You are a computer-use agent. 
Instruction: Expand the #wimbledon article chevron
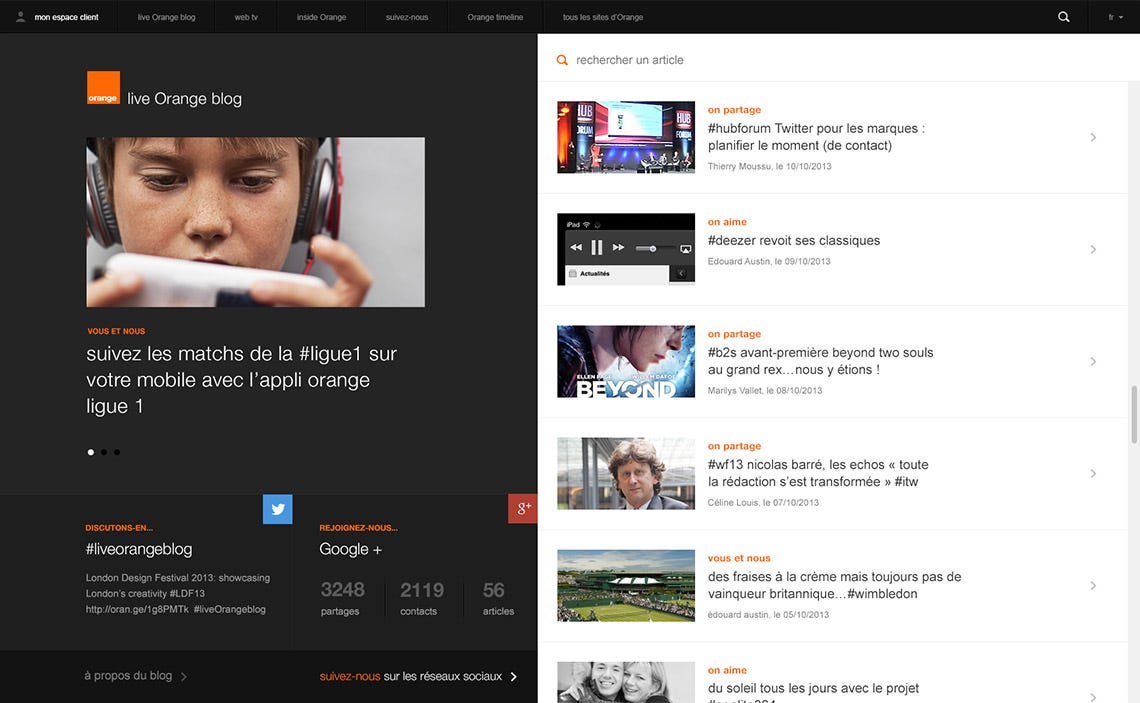point(1093,585)
